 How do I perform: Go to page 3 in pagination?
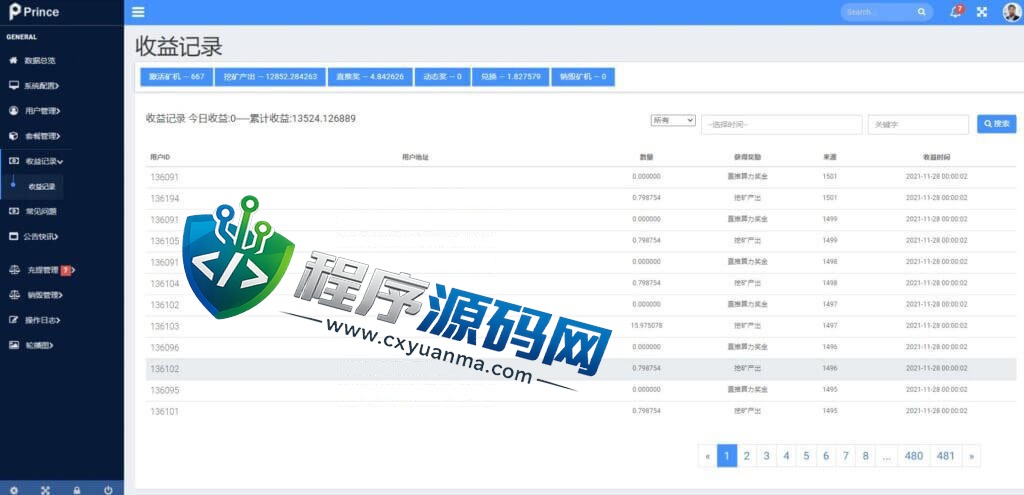[x=767, y=456]
